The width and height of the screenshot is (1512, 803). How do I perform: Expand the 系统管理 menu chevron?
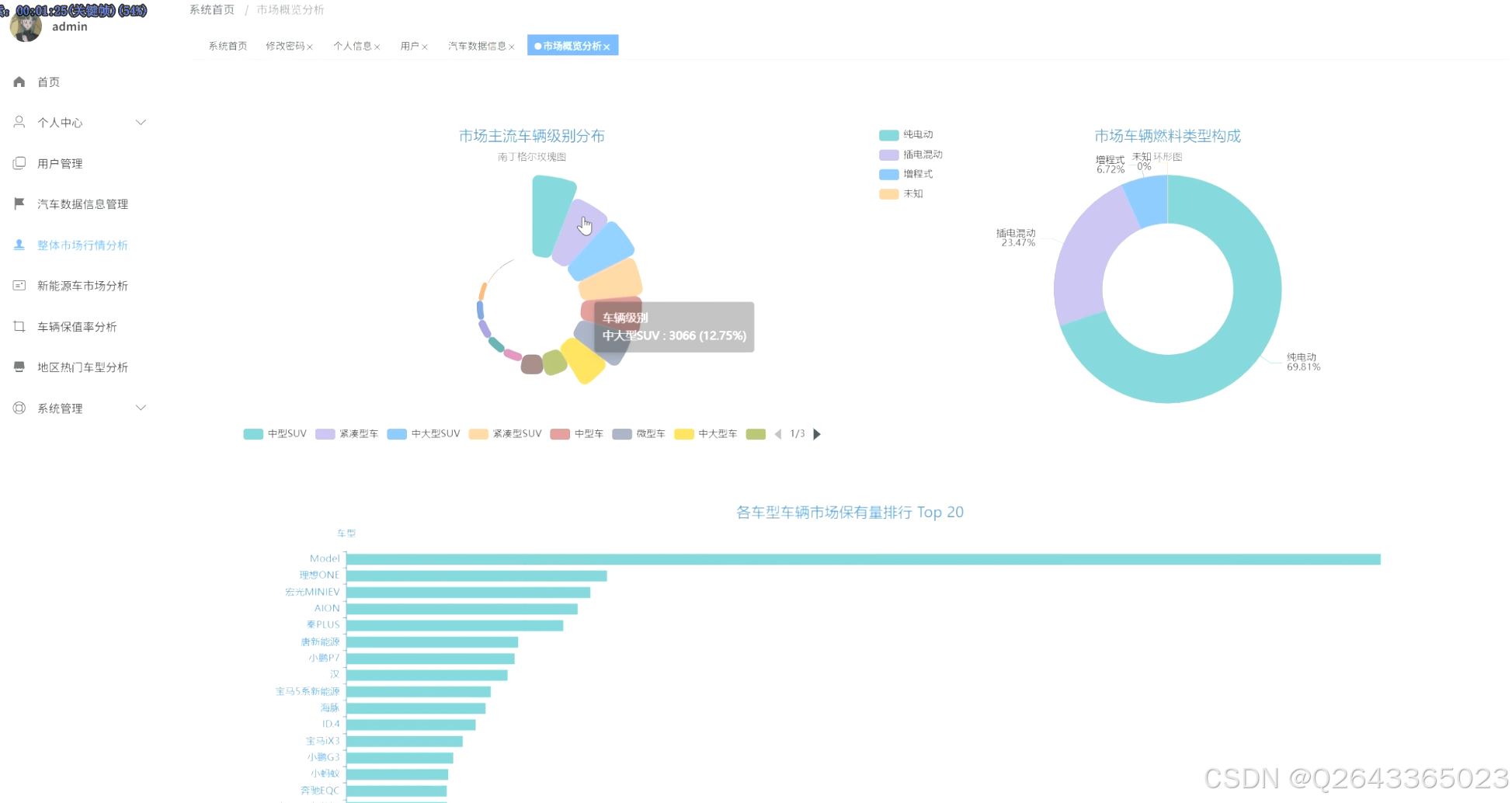click(x=141, y=408)
